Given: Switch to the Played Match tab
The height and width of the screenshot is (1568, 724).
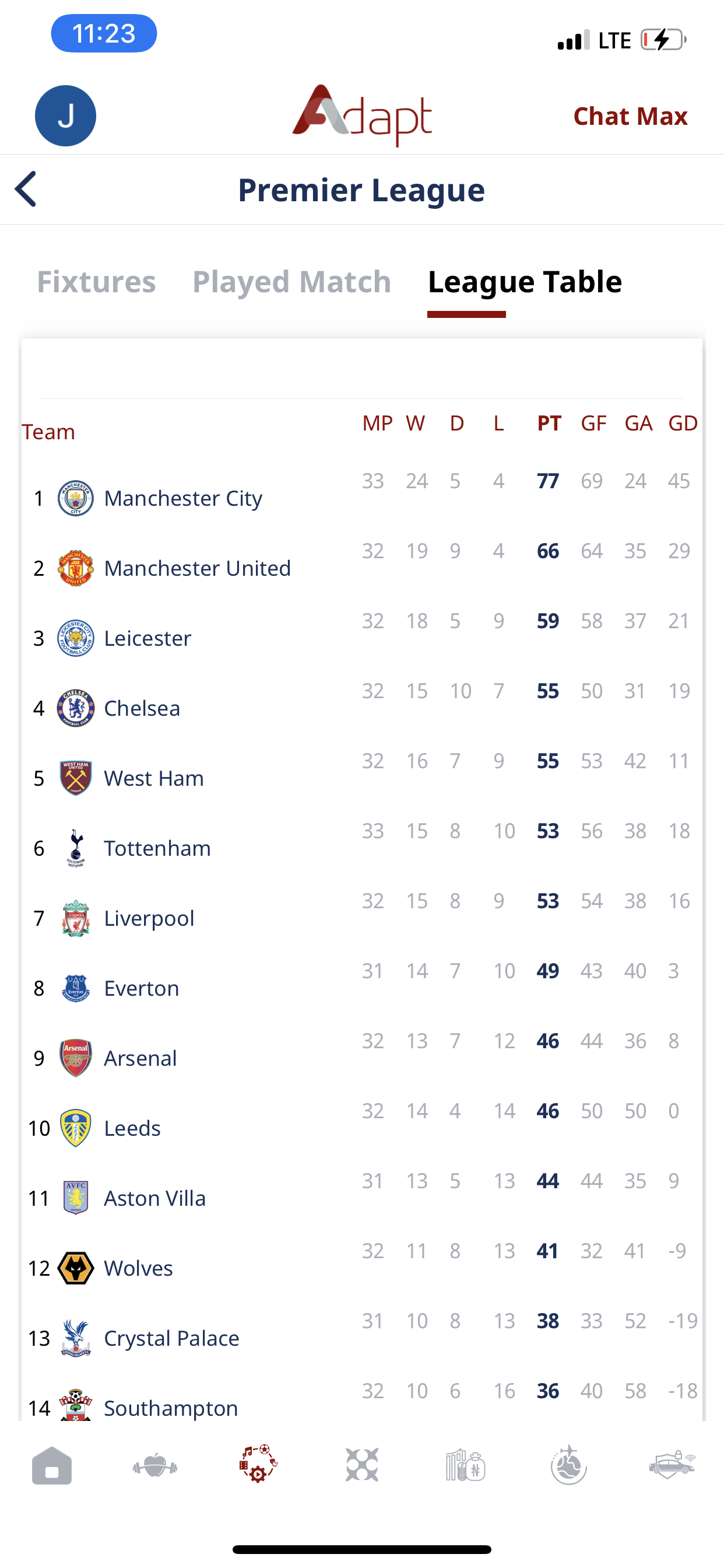Looking at the screenshot, I should pyautogui.click(x=291, y=282).
